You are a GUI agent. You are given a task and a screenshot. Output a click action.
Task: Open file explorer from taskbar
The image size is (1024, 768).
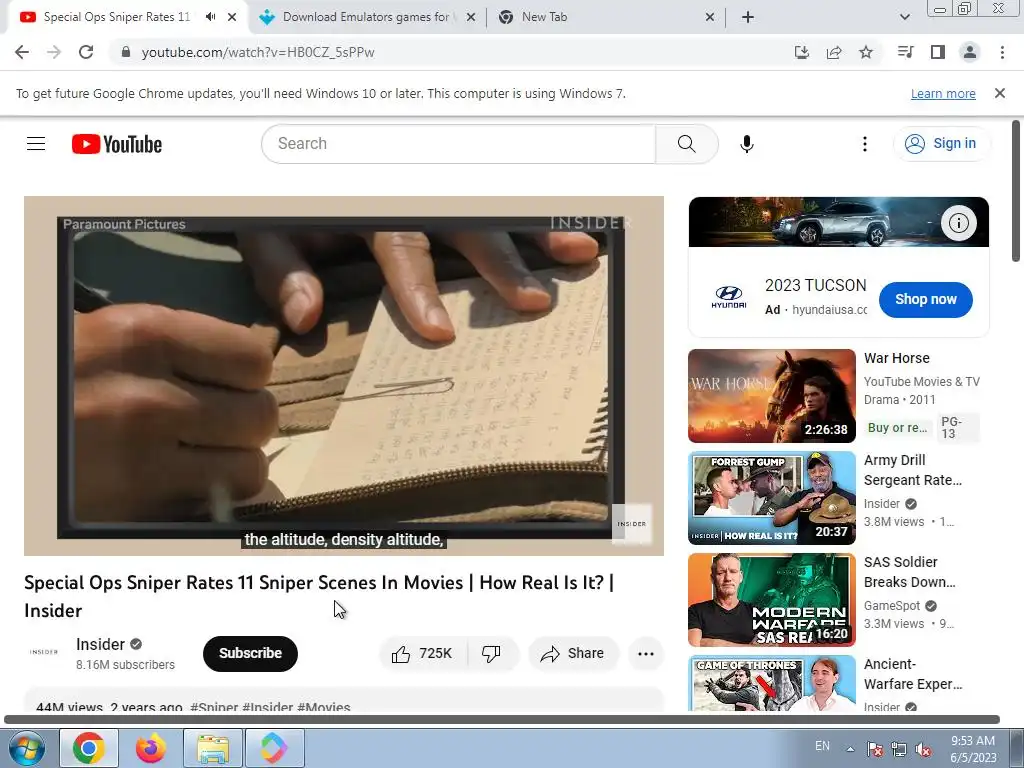(214, 748)
